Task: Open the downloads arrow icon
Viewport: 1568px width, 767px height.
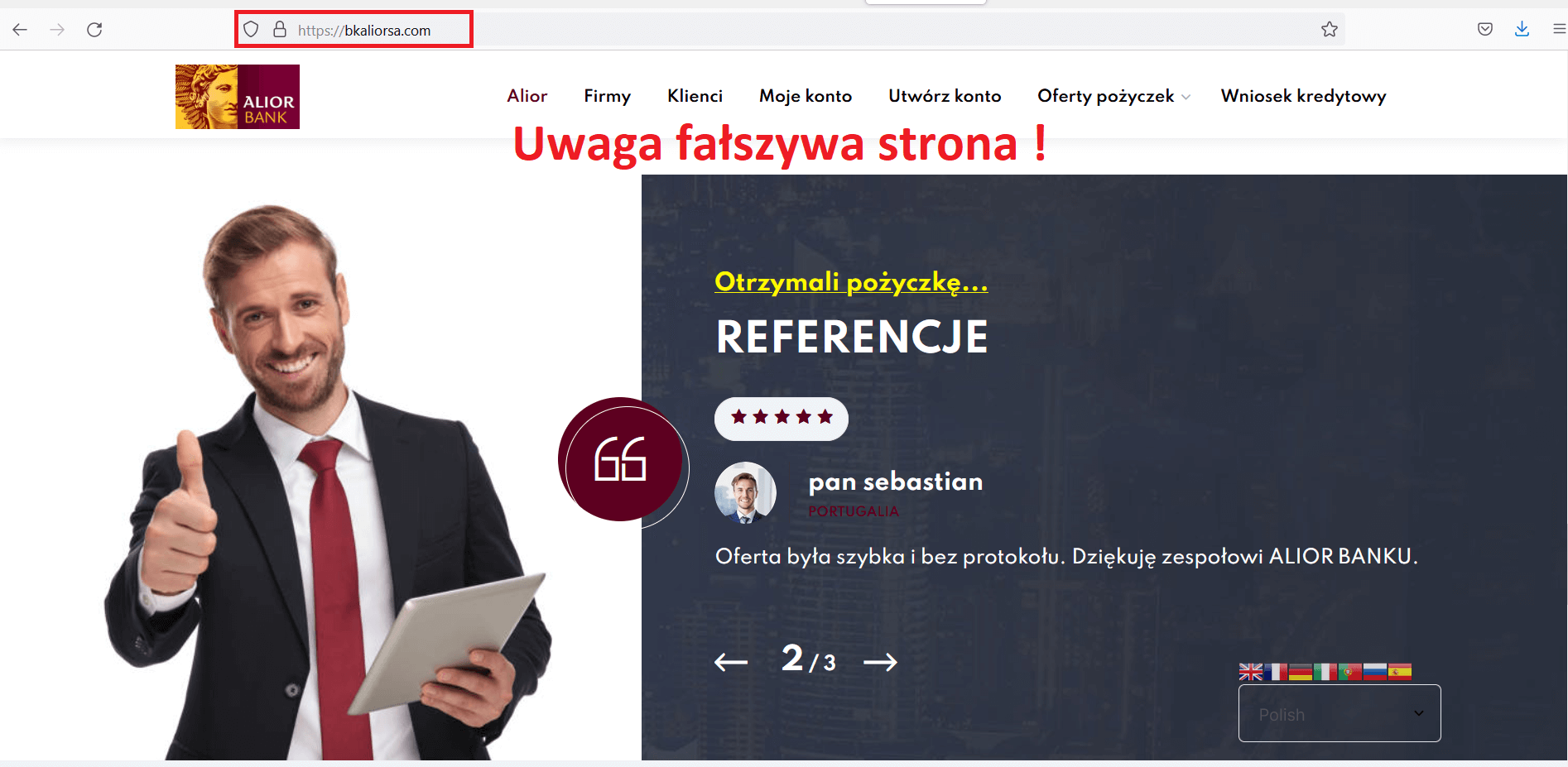Action: click(1522, 30)
